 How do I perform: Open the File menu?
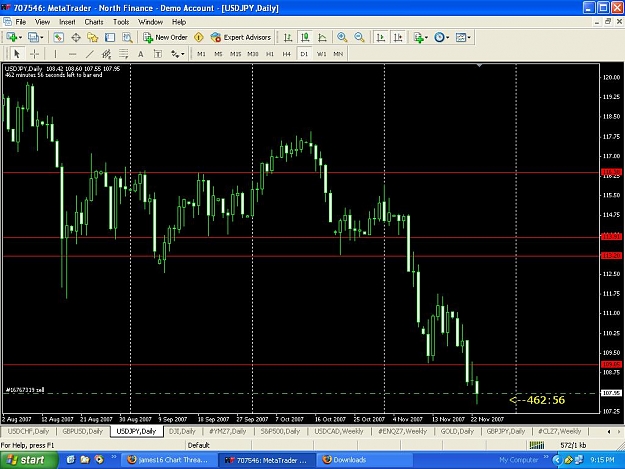click(20, 22)
